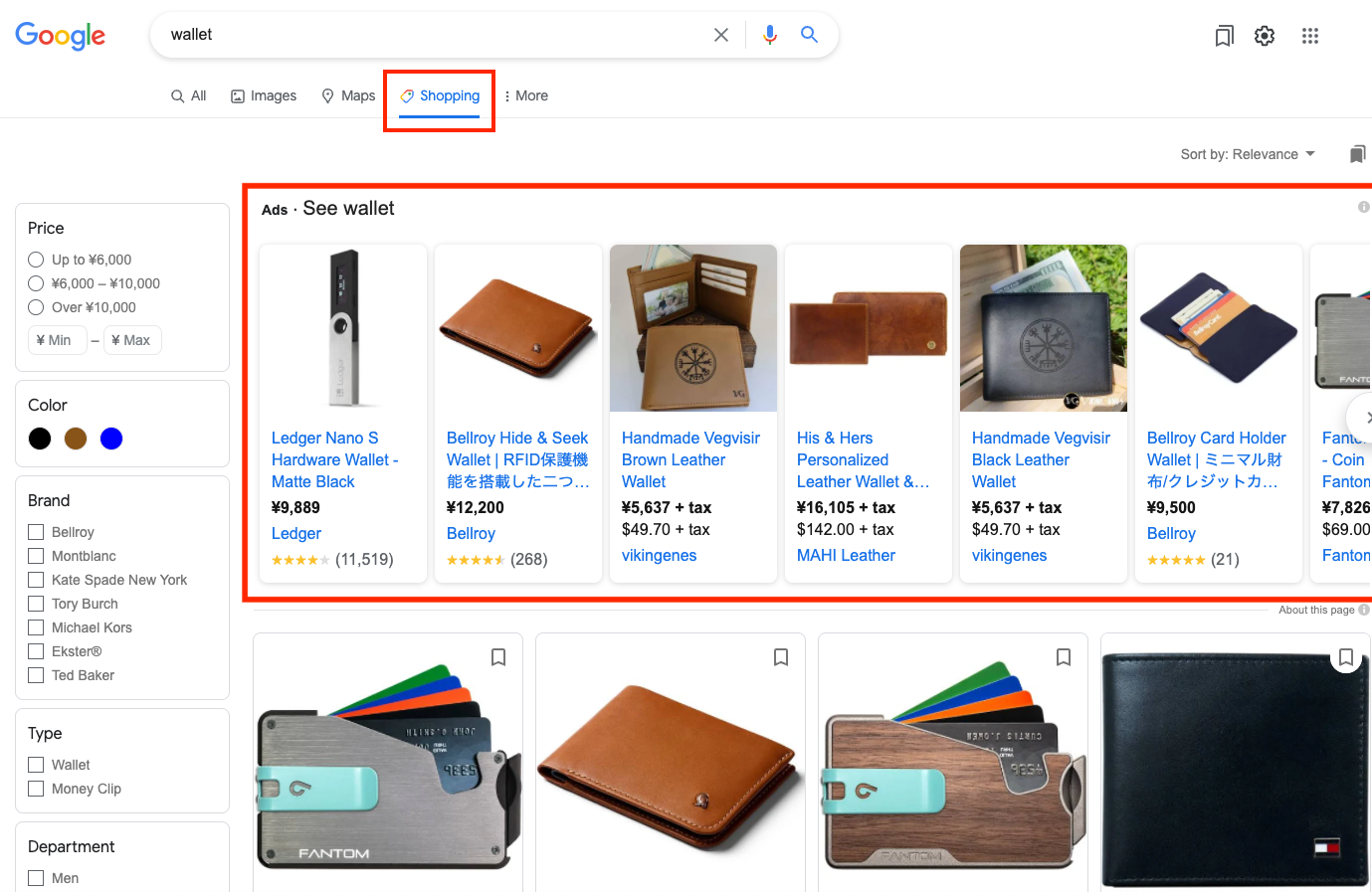Screen dimensions: 1372x892
Task: Visit the vikingenes seller link
Action: point(659,555)
